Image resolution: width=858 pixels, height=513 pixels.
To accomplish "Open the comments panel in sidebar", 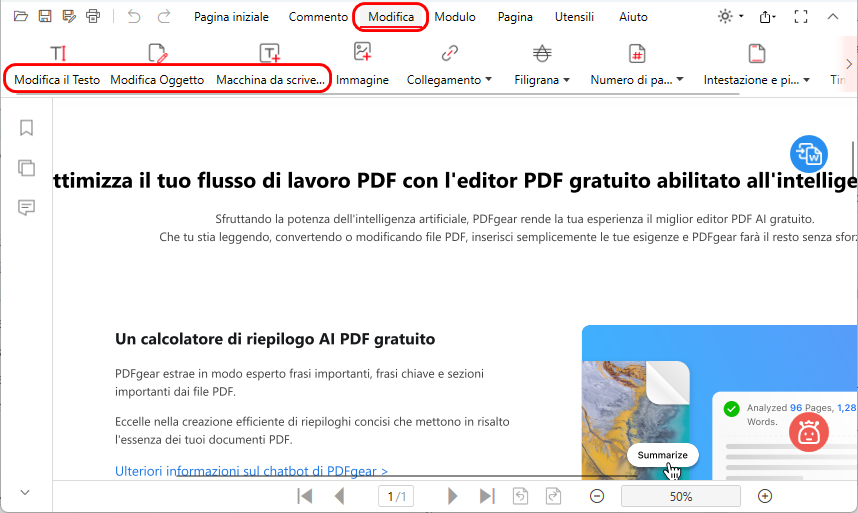I will [27, 207].
